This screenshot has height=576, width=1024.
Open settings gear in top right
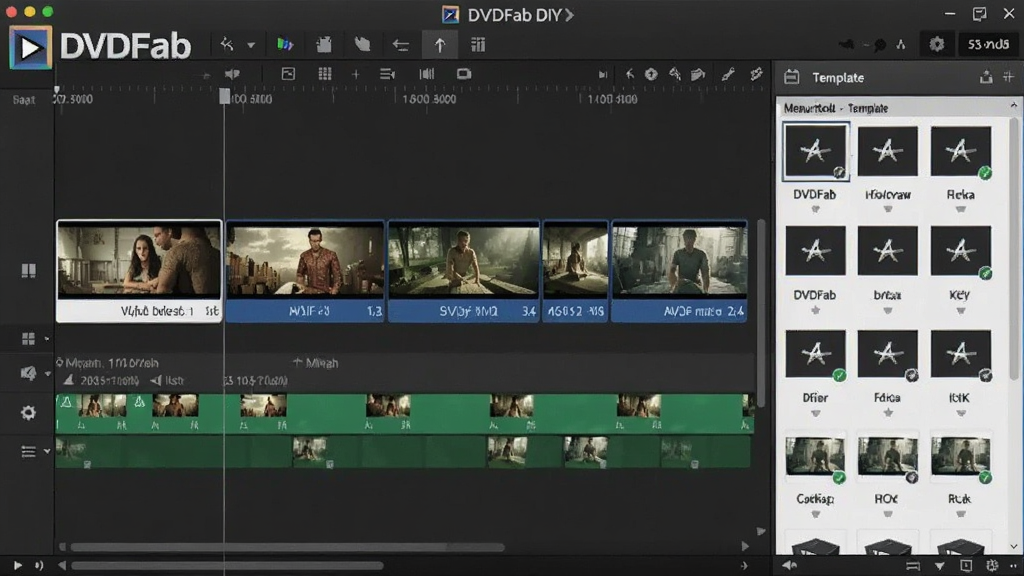[x=936, y=44]
